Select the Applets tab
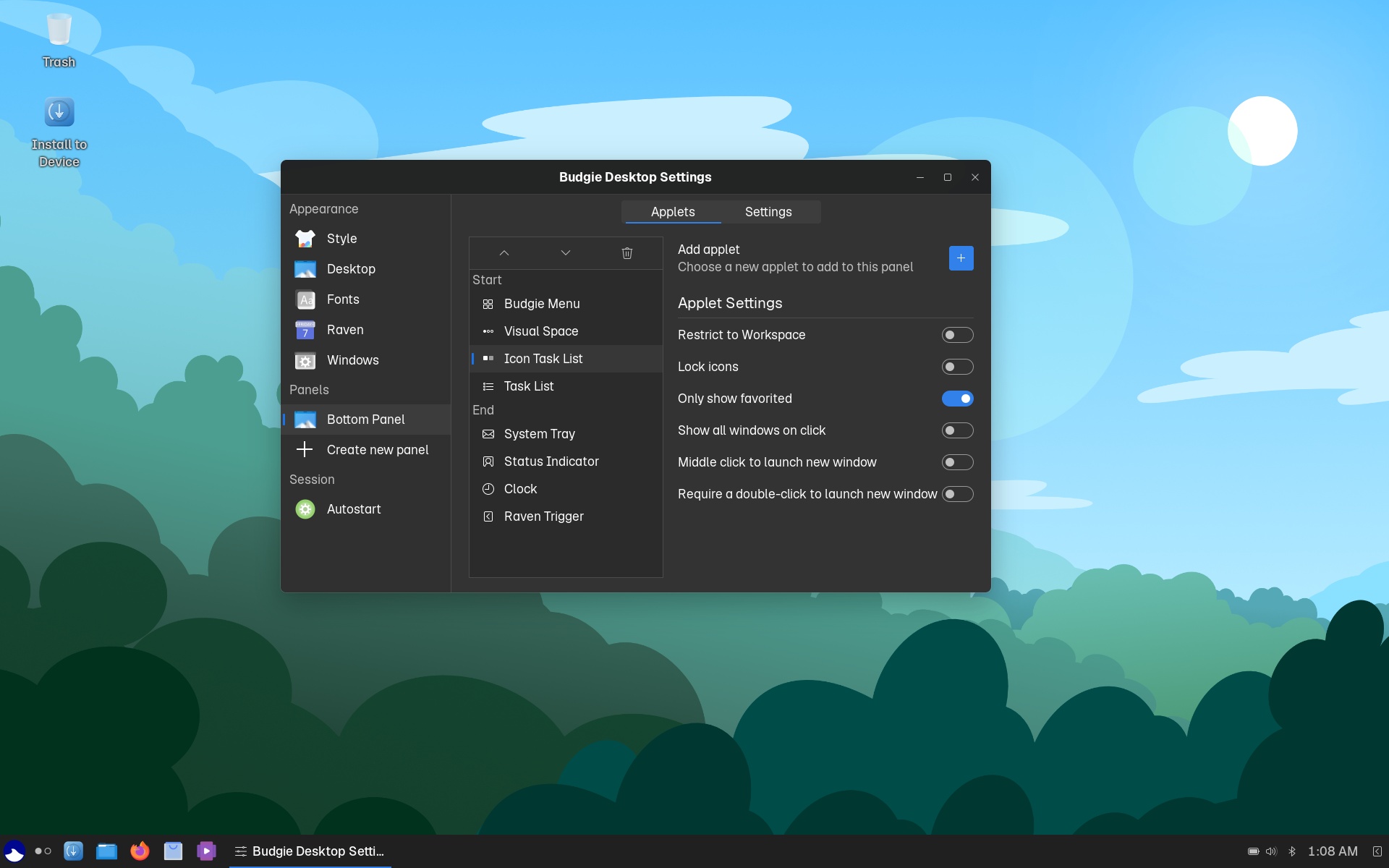The image size is (1389, 868). pyautogui.click(x=672, y=212)
